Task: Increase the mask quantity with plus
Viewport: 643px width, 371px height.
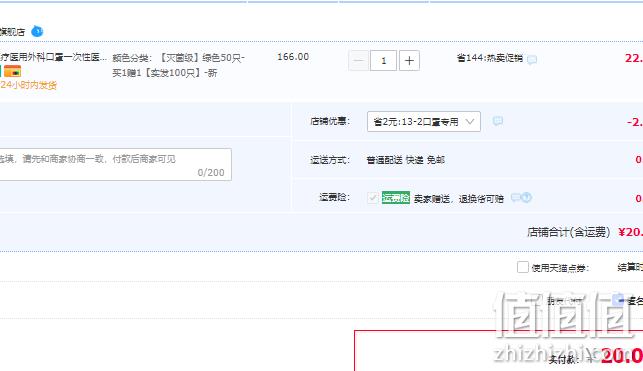Action: pyautogui.click(x=409, y=61)
